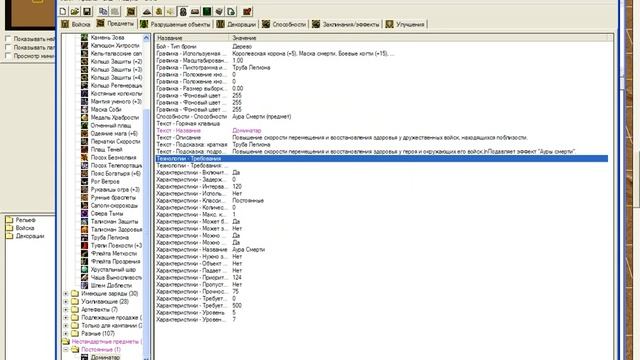Viewport: 640px width, 360px height.
Task: Select the Текст - Горячая клавиша row
Action: [x=382, y=123]
